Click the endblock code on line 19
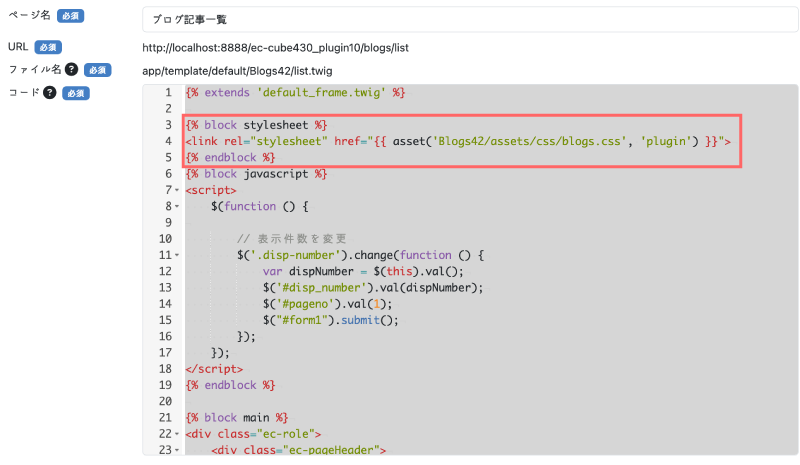The image size is (800, 465). pos(230,385)
